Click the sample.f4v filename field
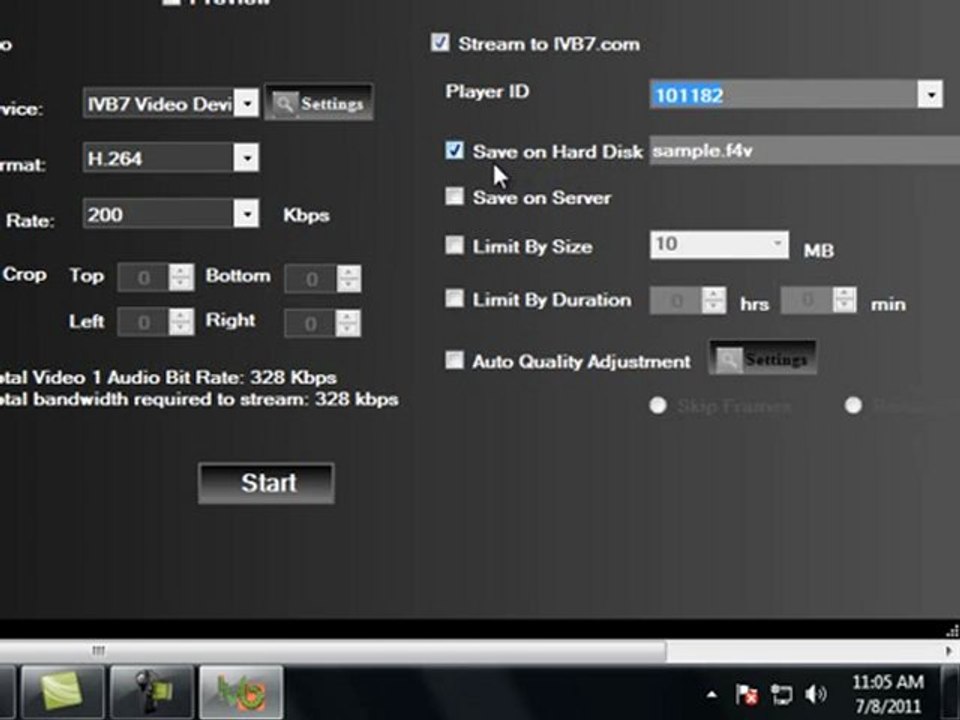Screen dimensions: 960x720 pos(804,151)
